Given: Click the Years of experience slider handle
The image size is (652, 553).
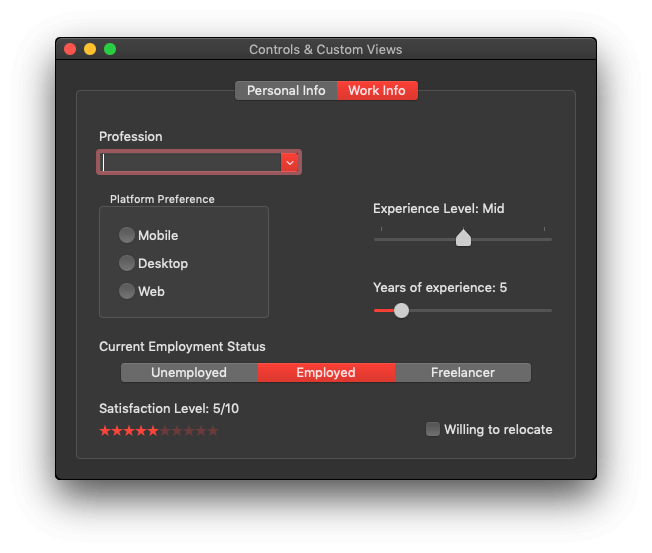Looking at the screenshot, I should point(401,310).
